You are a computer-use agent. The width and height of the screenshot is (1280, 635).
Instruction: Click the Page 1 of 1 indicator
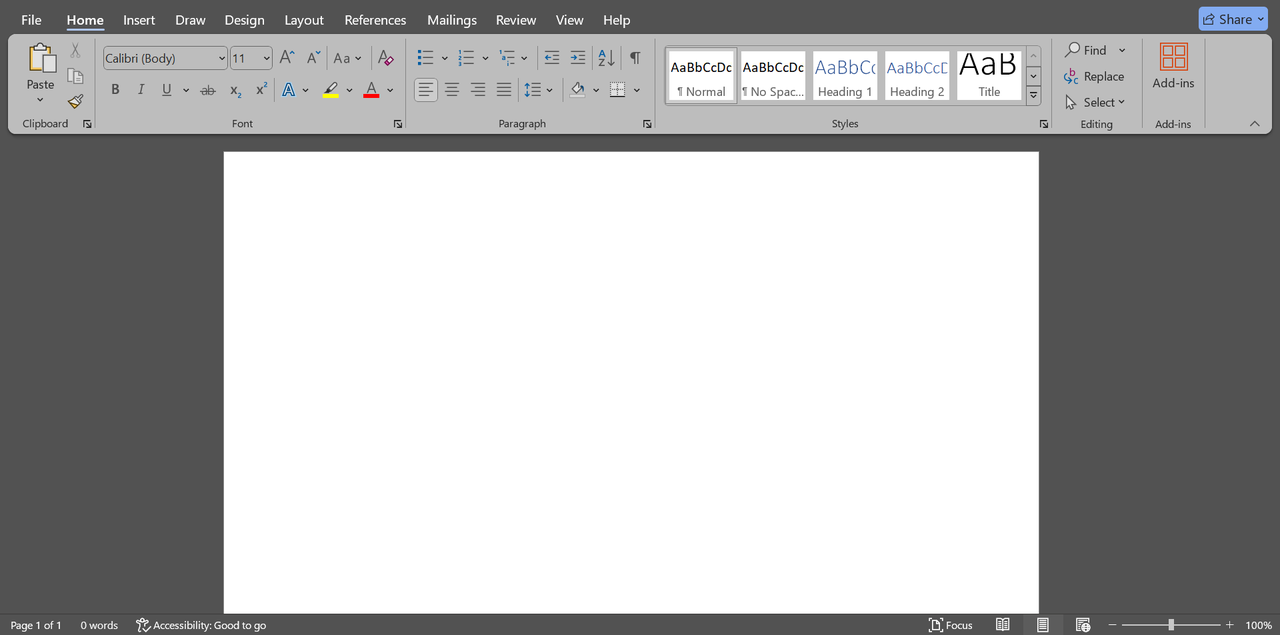[x=36, y=625]
